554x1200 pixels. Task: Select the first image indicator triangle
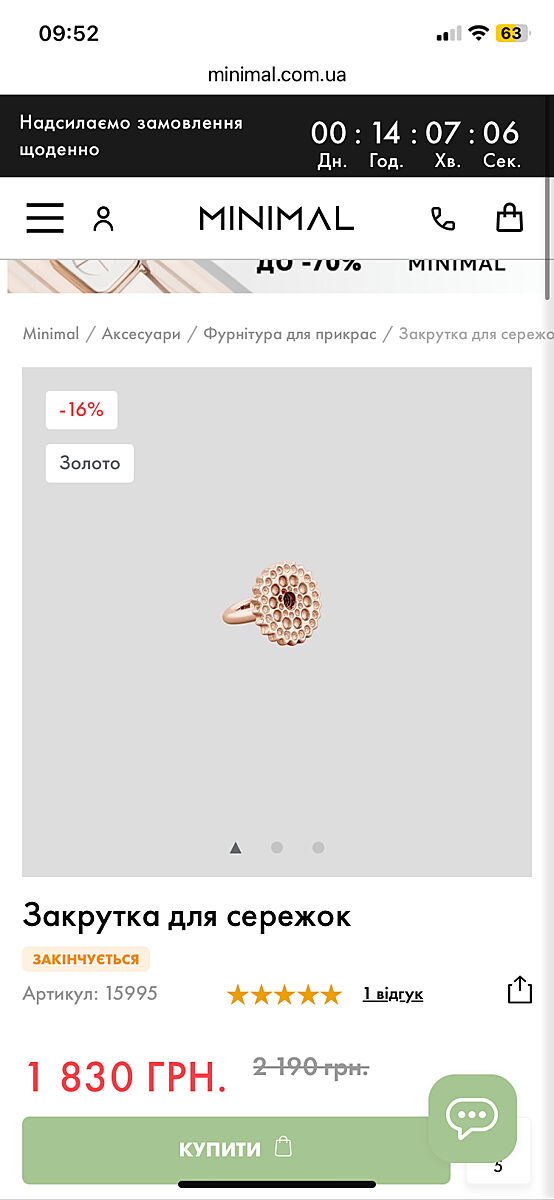coord(235,848)
